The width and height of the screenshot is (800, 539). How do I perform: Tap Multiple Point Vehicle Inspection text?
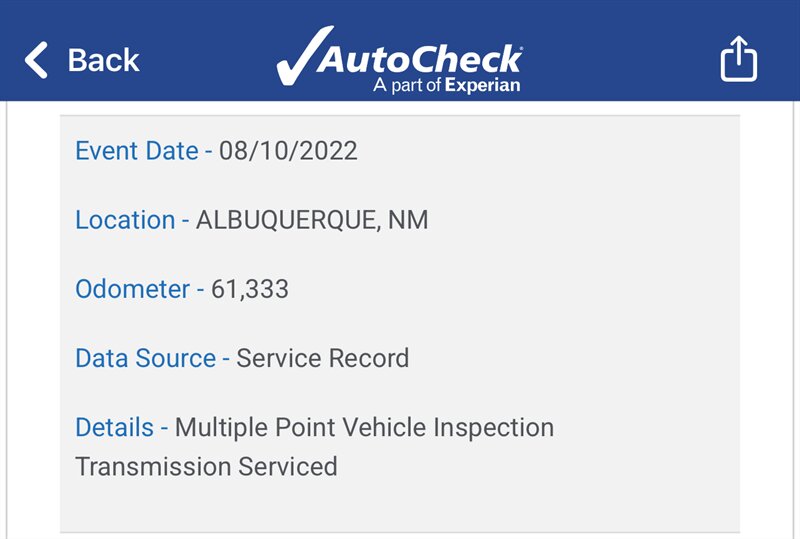click(x=364, y=428)
